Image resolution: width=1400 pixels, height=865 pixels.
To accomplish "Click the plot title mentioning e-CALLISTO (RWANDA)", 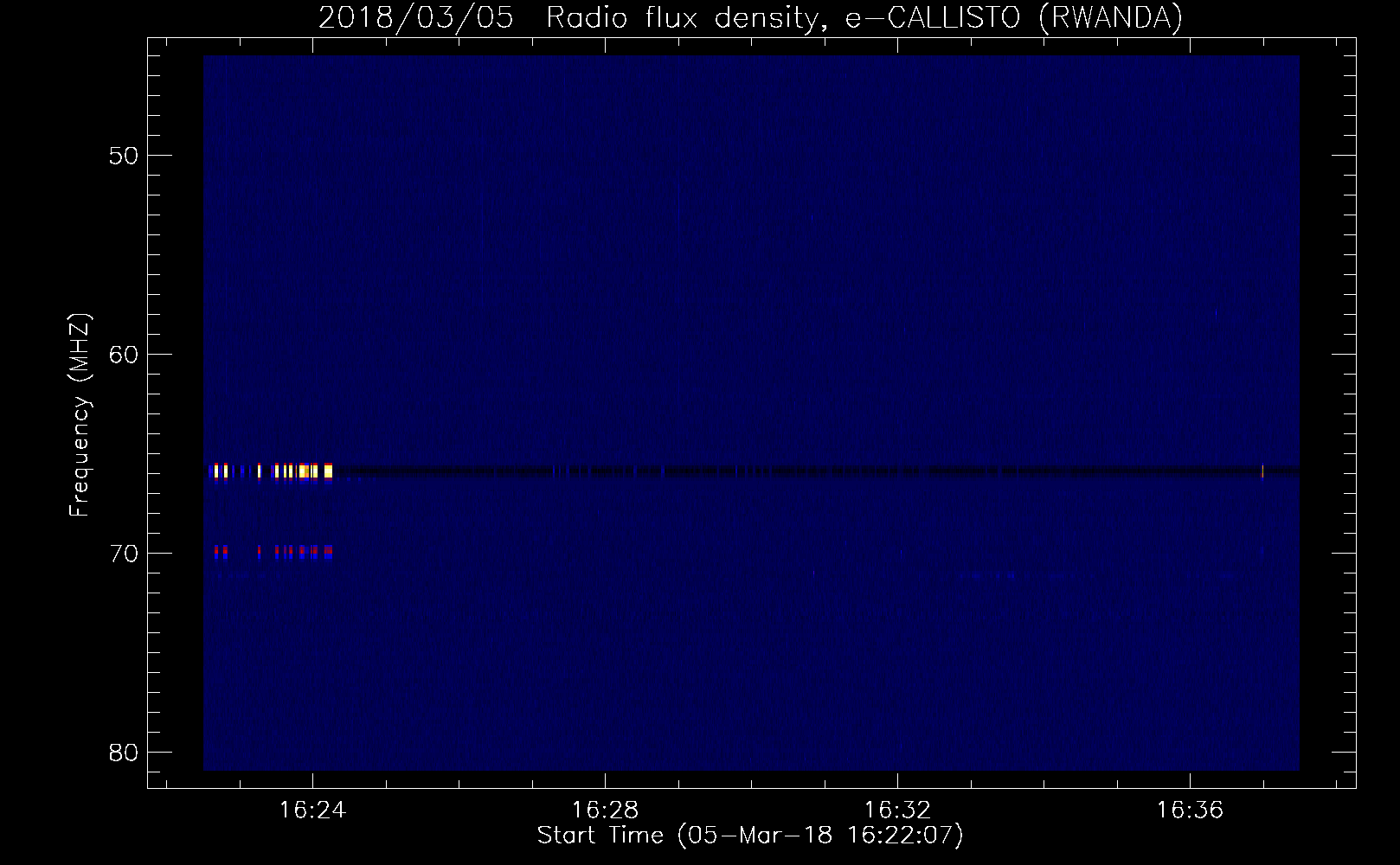I will (x=750, y=17).
